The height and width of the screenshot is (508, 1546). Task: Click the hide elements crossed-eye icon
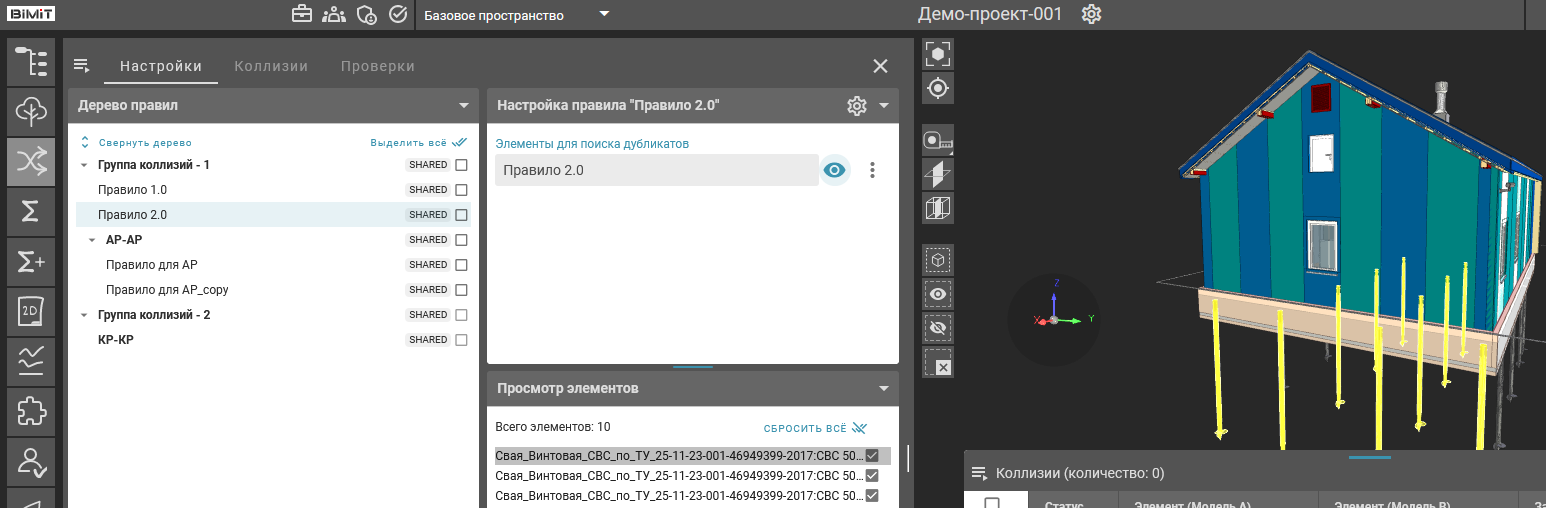coord(938,328)
